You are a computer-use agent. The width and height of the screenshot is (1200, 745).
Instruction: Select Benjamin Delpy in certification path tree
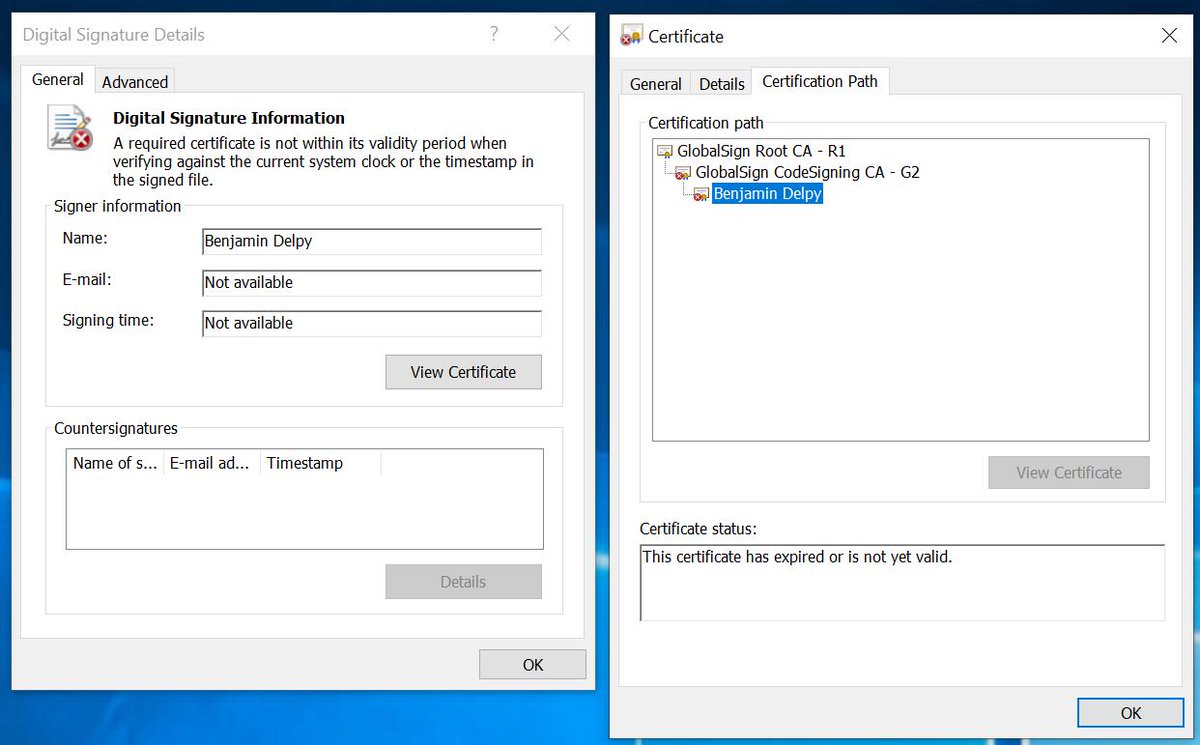tap(767, 194)
